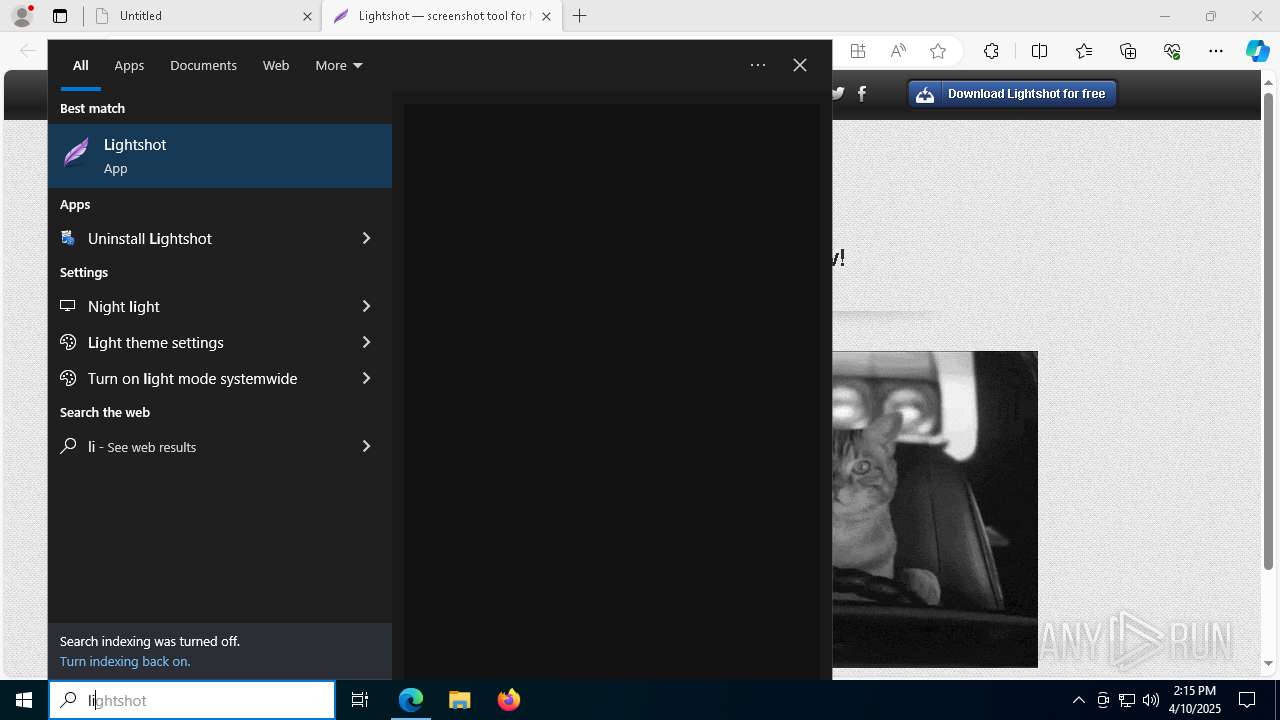Image resolution: width=1280 pixels, height=720 pixels.
Task: Click the taskbar search input field
Action: (192, 700)
